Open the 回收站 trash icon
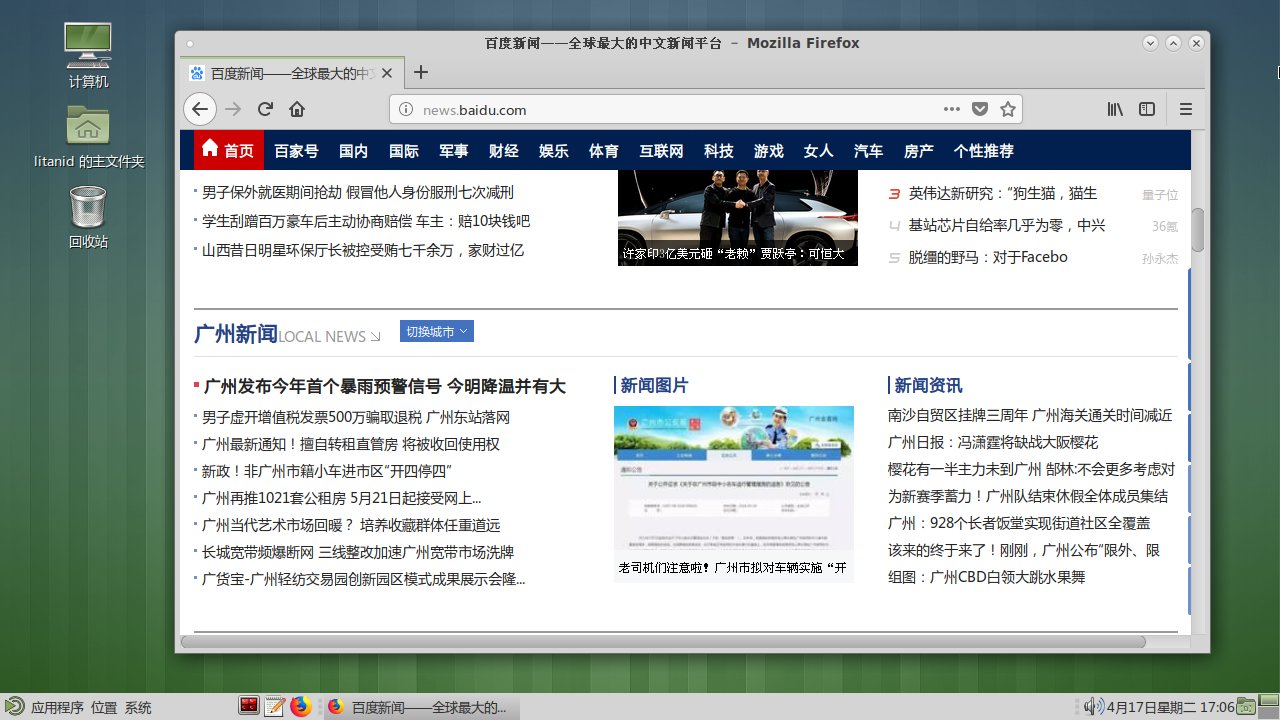 click(x=88, y=217)
